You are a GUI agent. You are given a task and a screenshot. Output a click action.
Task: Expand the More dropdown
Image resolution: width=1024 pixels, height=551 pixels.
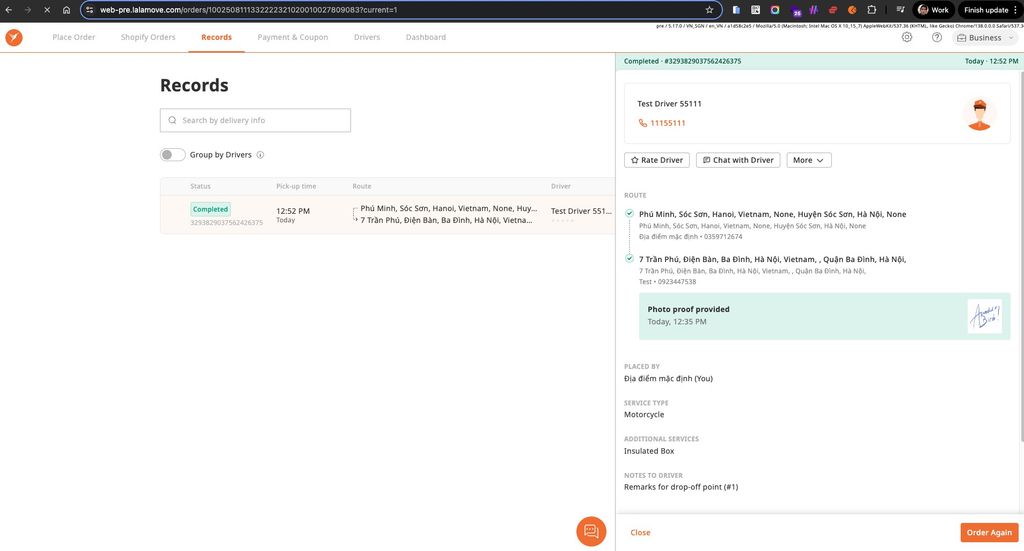808,160
